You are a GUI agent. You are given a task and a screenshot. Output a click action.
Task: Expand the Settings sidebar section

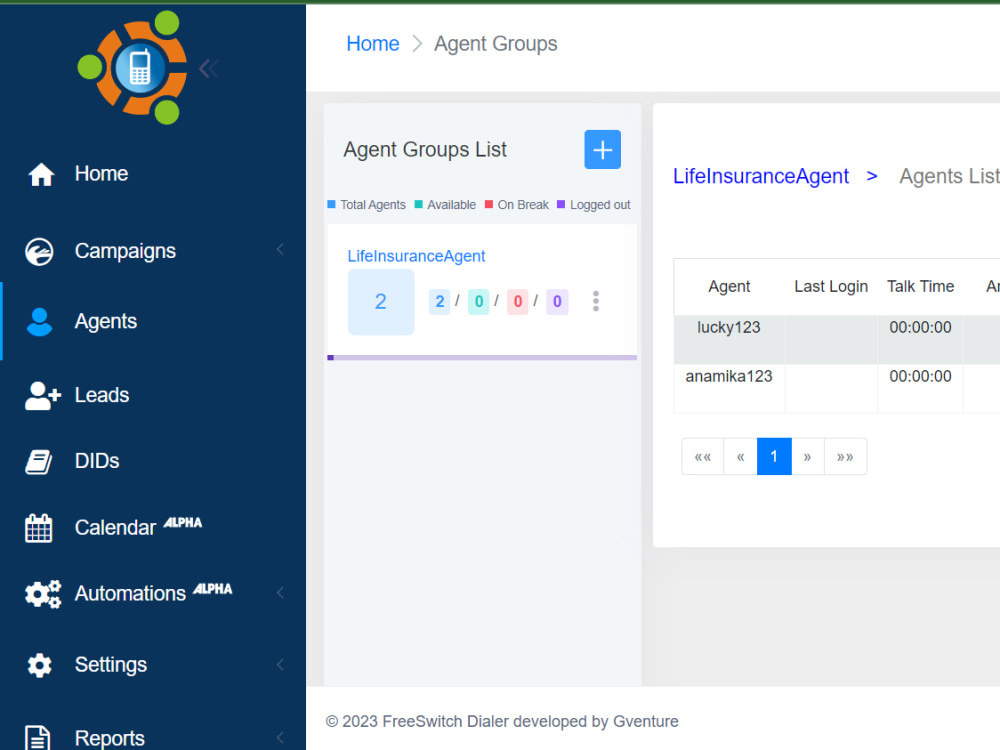coord(280,664)
